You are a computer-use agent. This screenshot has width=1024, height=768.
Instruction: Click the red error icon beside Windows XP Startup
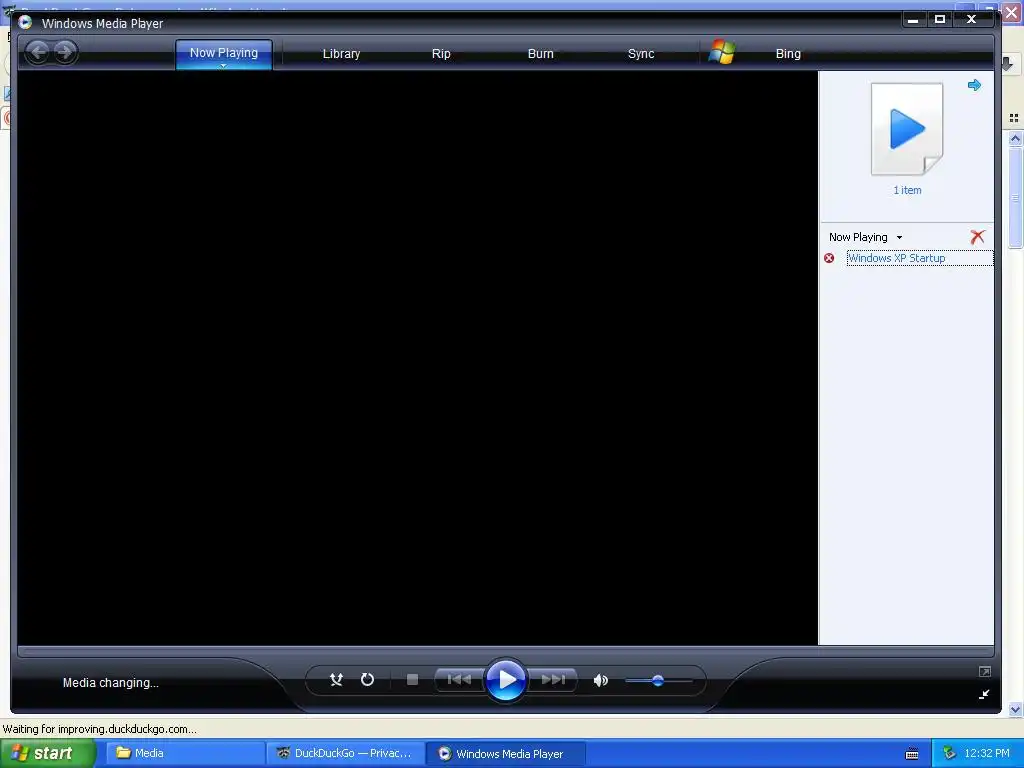[829, 258]
